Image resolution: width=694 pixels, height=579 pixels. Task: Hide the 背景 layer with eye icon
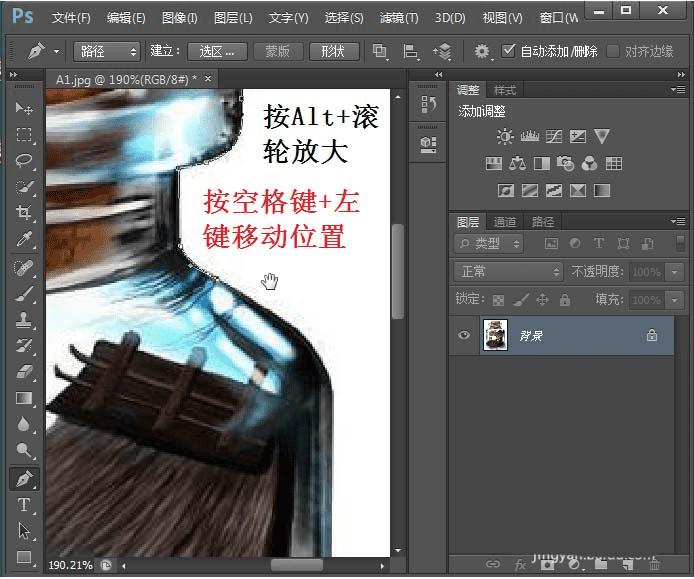464,336
